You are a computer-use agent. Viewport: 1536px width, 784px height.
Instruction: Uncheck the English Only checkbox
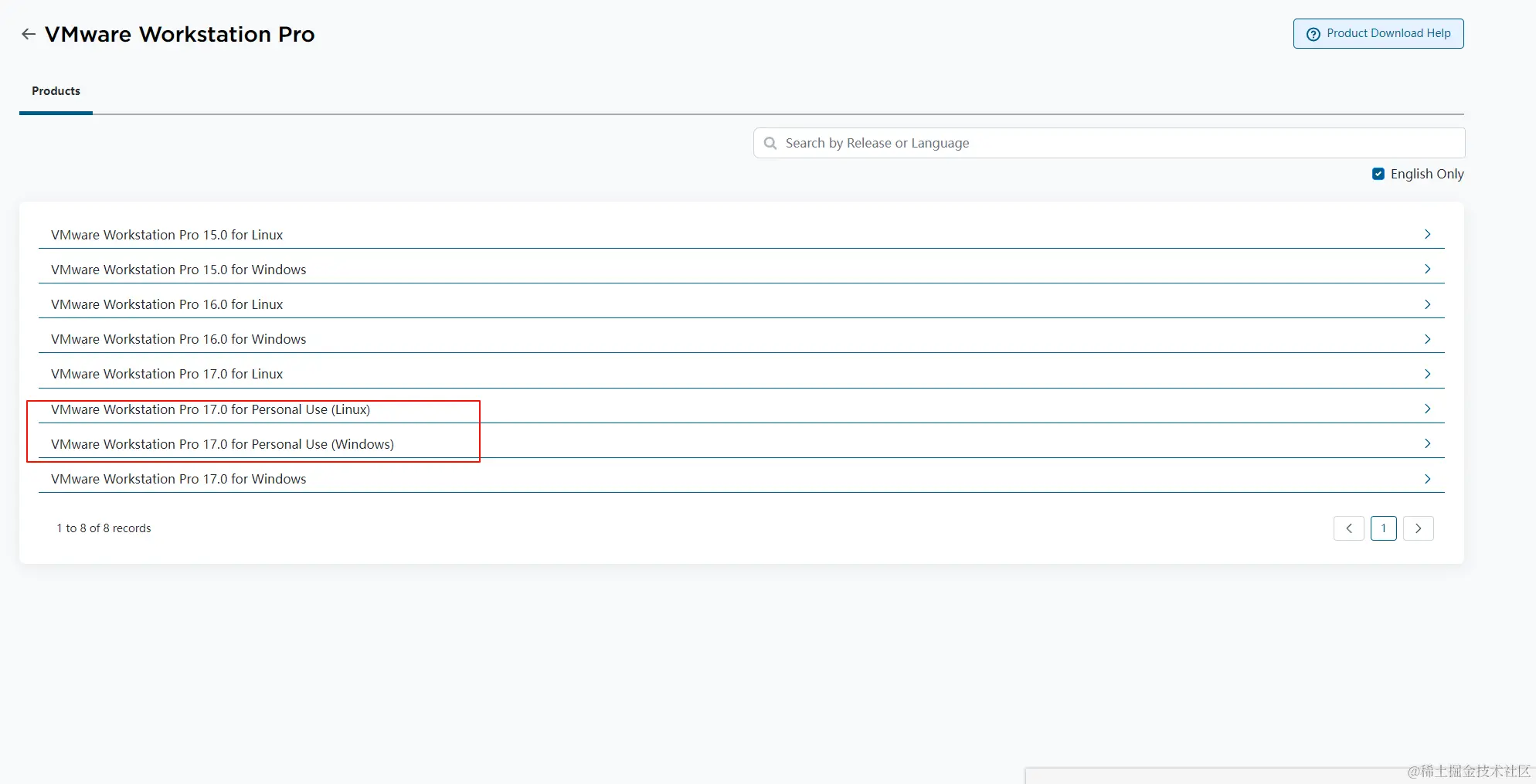(x=1378, y=174)
